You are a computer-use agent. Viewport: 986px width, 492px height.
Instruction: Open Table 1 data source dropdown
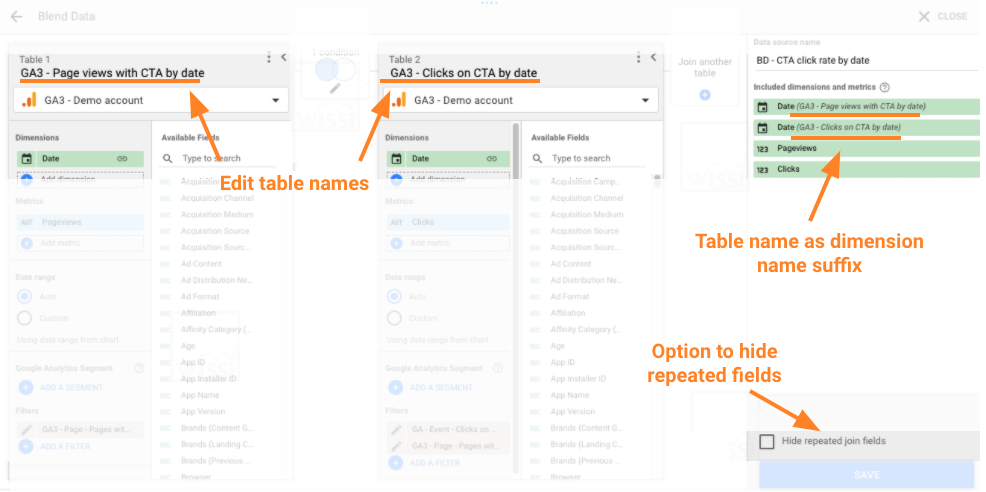[151, 100]
